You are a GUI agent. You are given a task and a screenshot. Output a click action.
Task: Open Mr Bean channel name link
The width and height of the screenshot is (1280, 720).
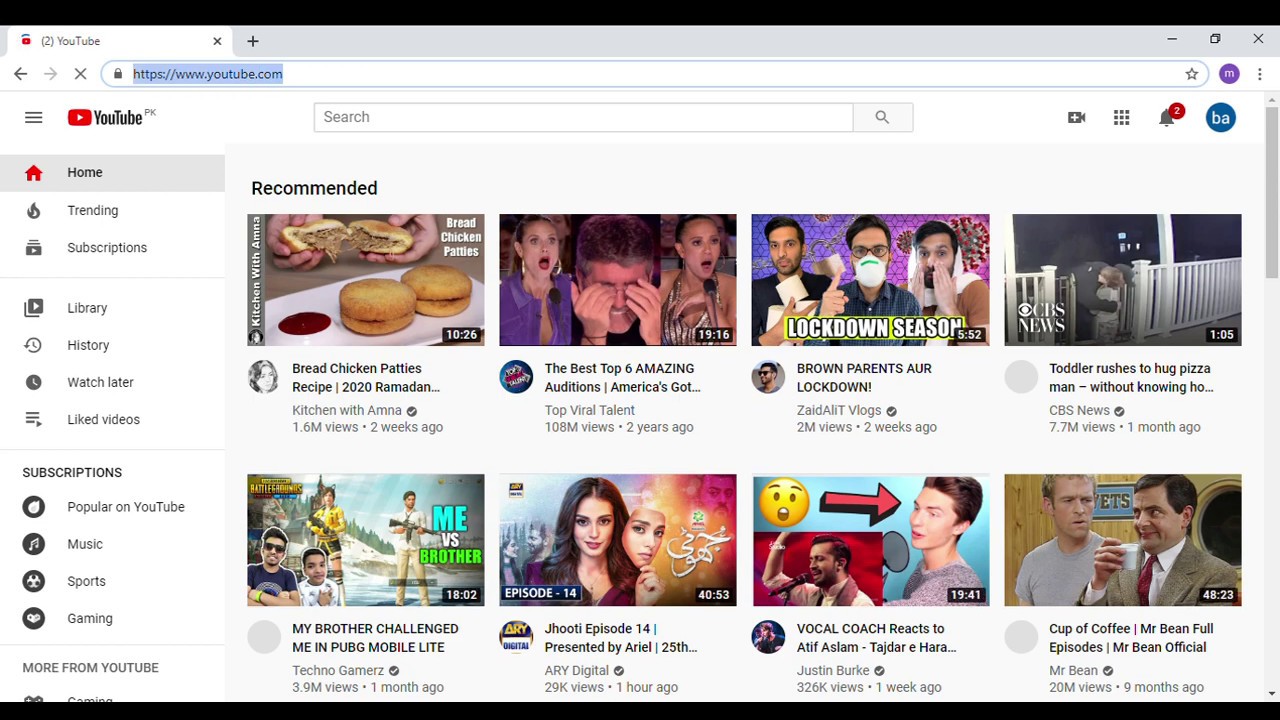pyautogui.click(x=1073, y=671)
